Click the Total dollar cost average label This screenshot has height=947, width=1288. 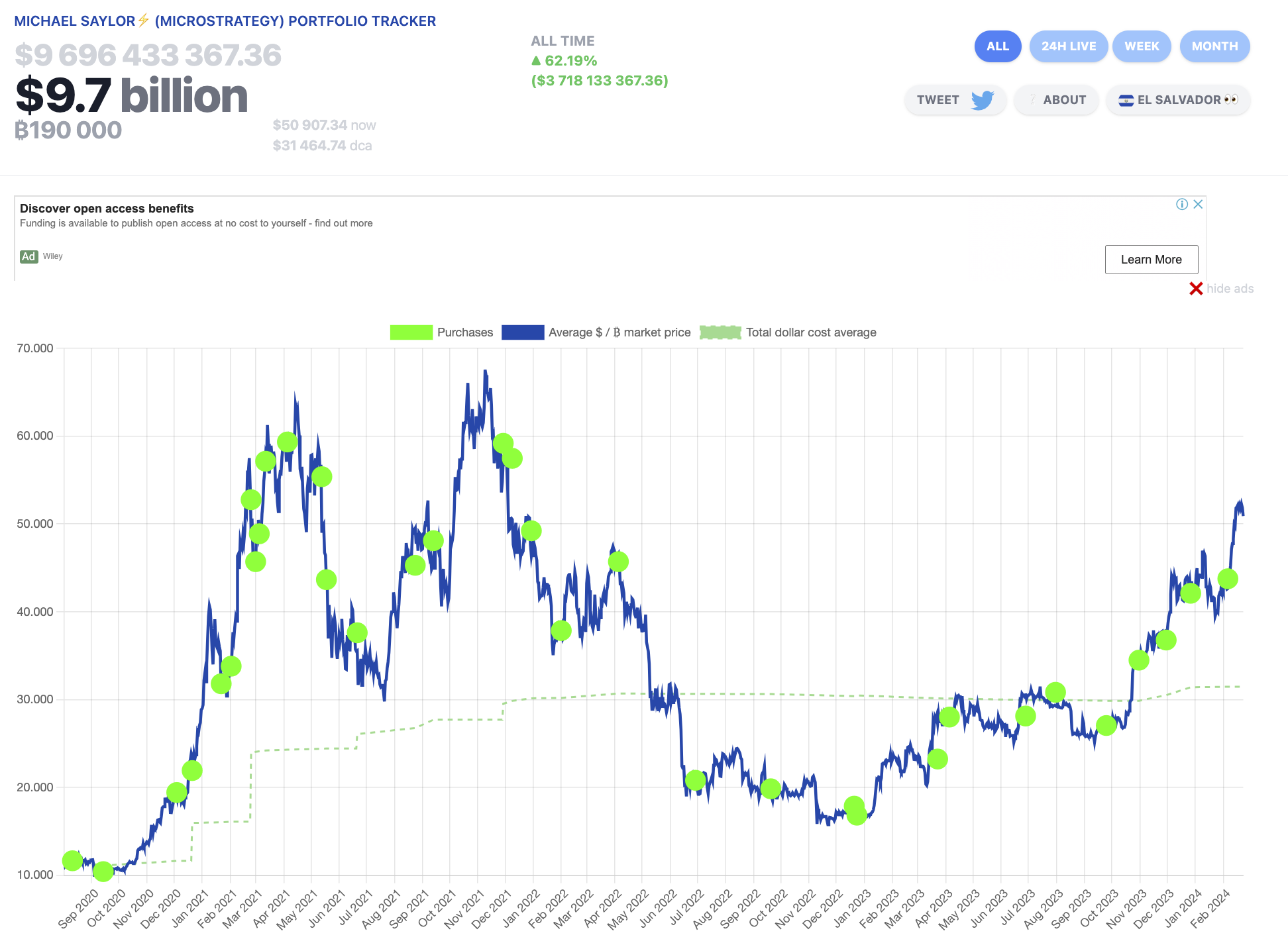click(x=811, y=332)
